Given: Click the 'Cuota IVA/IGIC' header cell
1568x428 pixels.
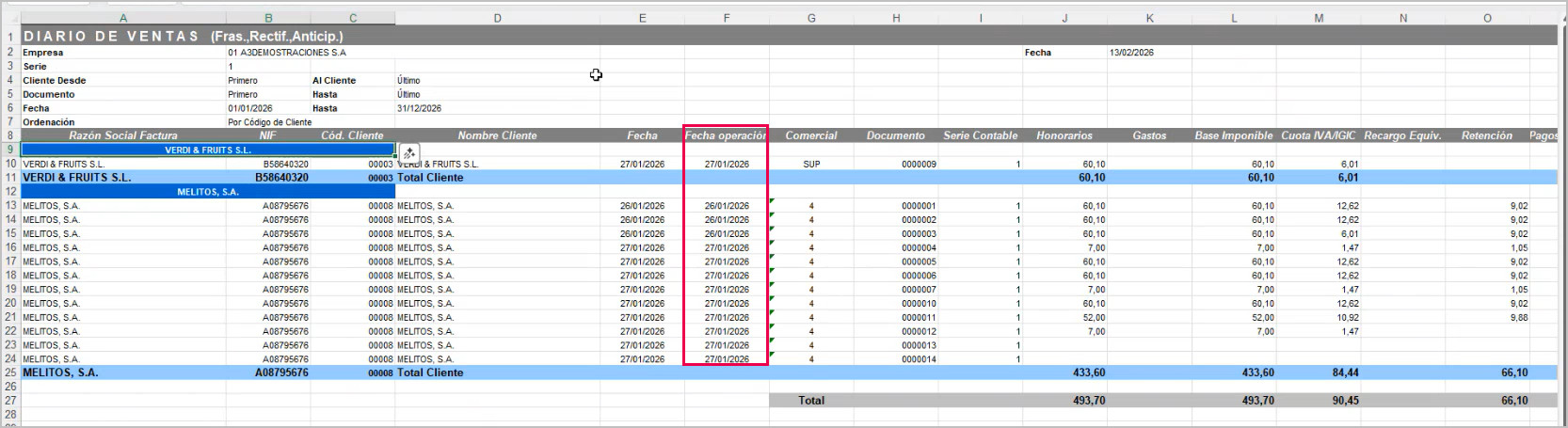Looking at the screenshot, I should 1319,135.
